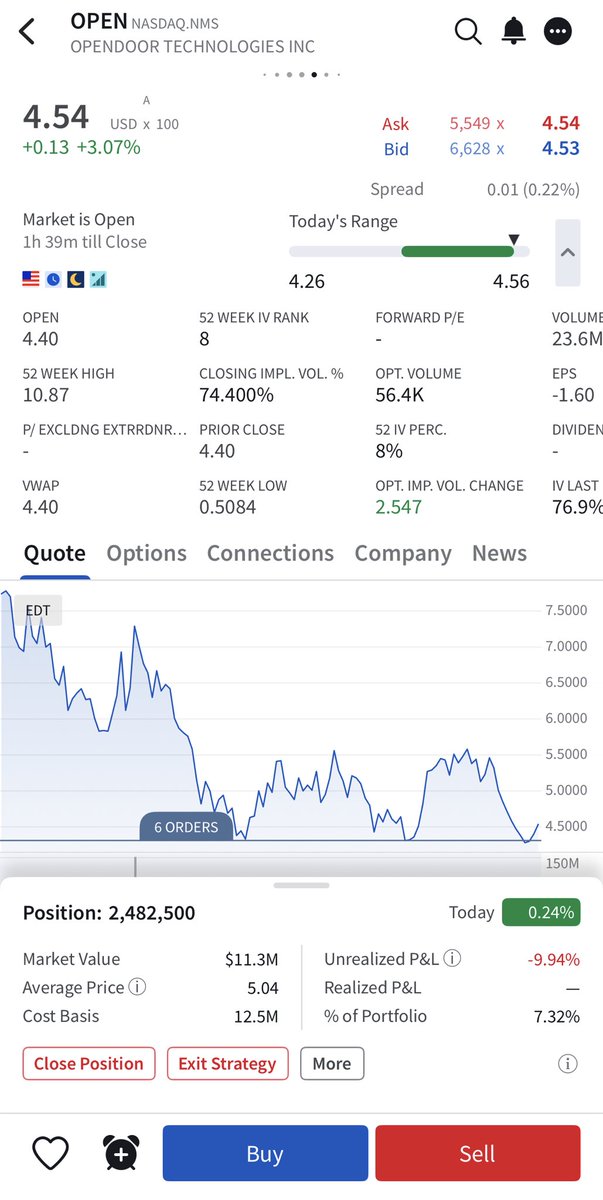Image resolution: width=603 pixels, height=1200 pixels.
Task: Collapse the quote details chevron
Action: point(567,253)
